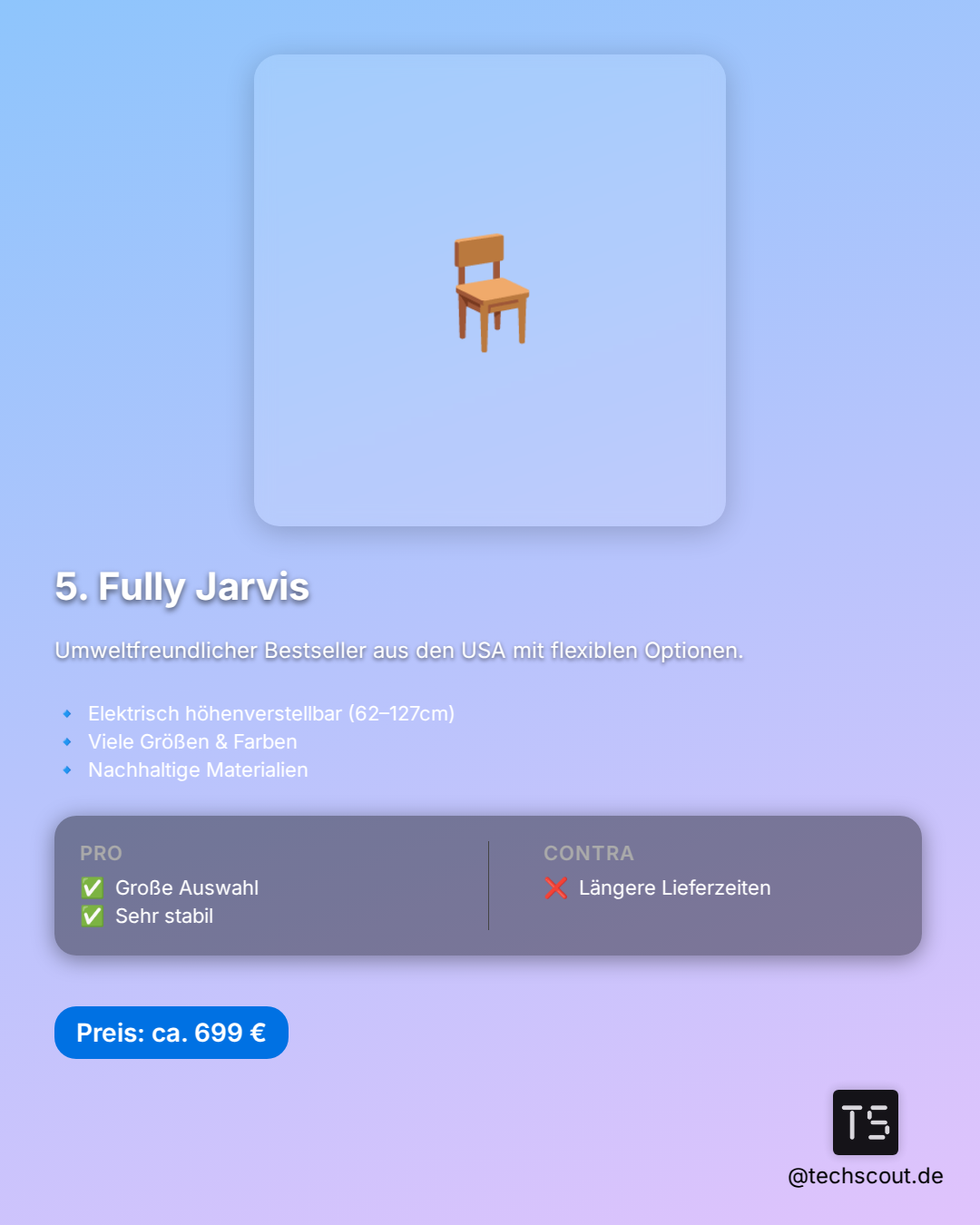Click the Elektrisch höhenverstellbar (62–127cm) text
980x1225 pixels.
click(271, 714)
